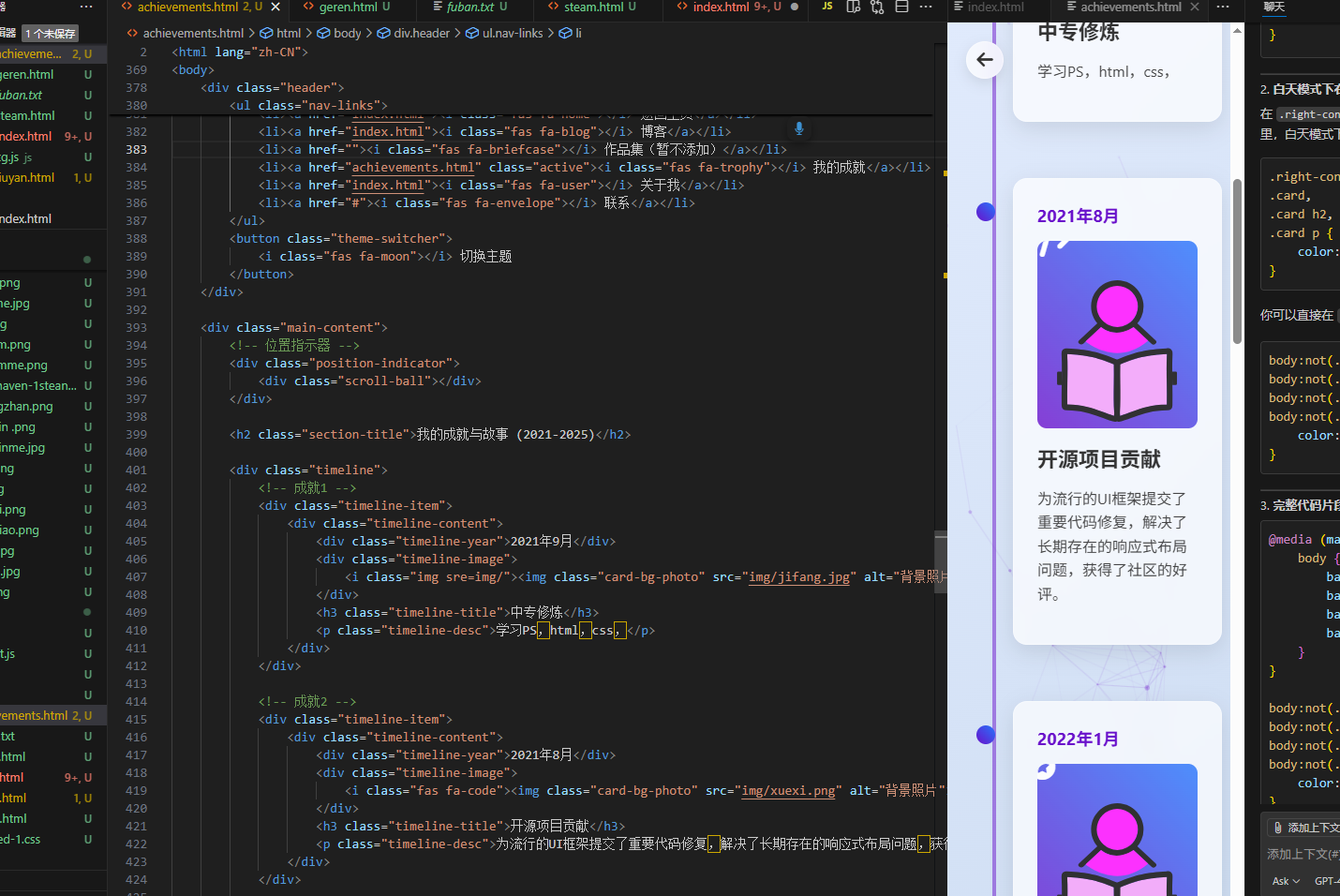This screenshot has width=1340, height=896.
Task: Click the scroll-up arrow of preview scrollbar
Action: (x=1237, y=30)
